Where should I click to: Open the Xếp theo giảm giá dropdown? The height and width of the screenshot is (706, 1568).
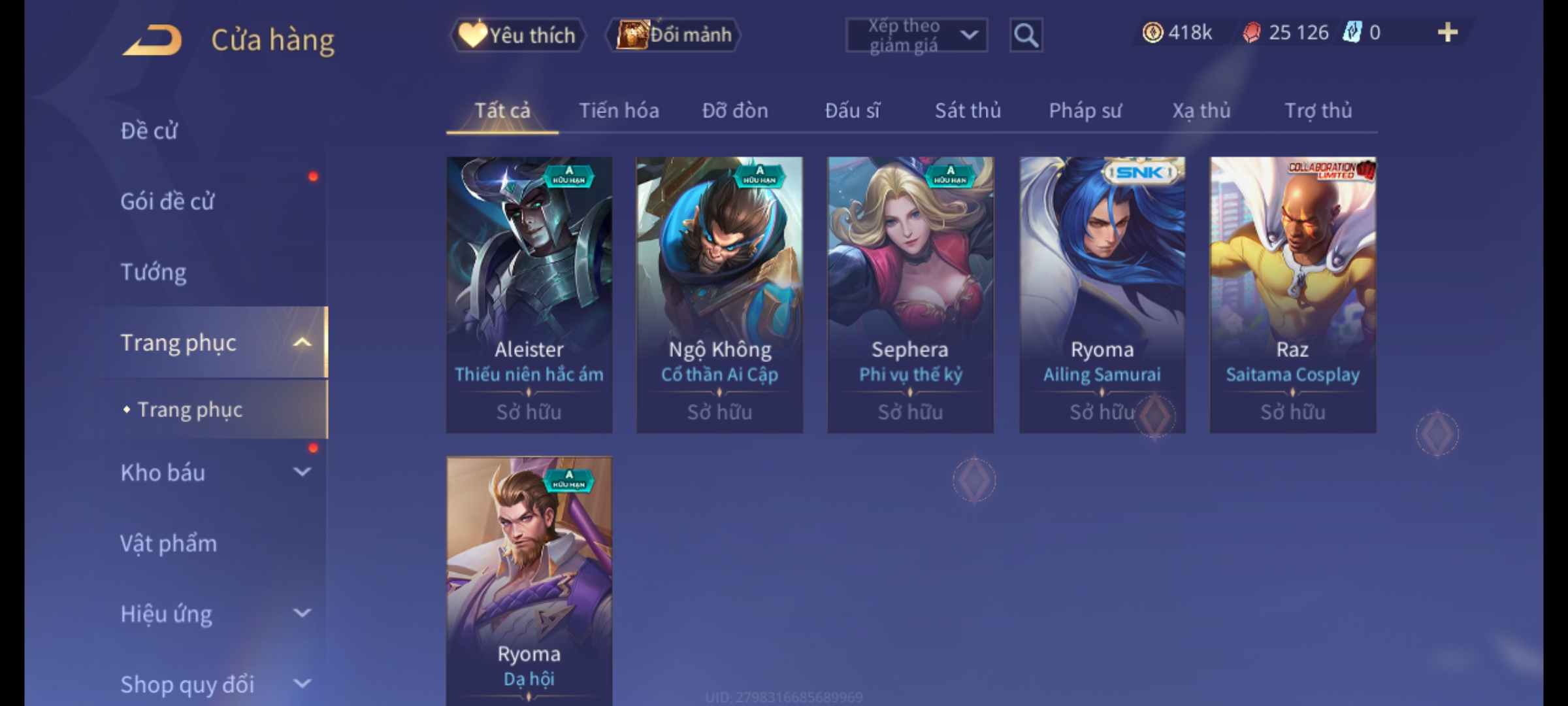pyautogui.click(x=916, y=35)
